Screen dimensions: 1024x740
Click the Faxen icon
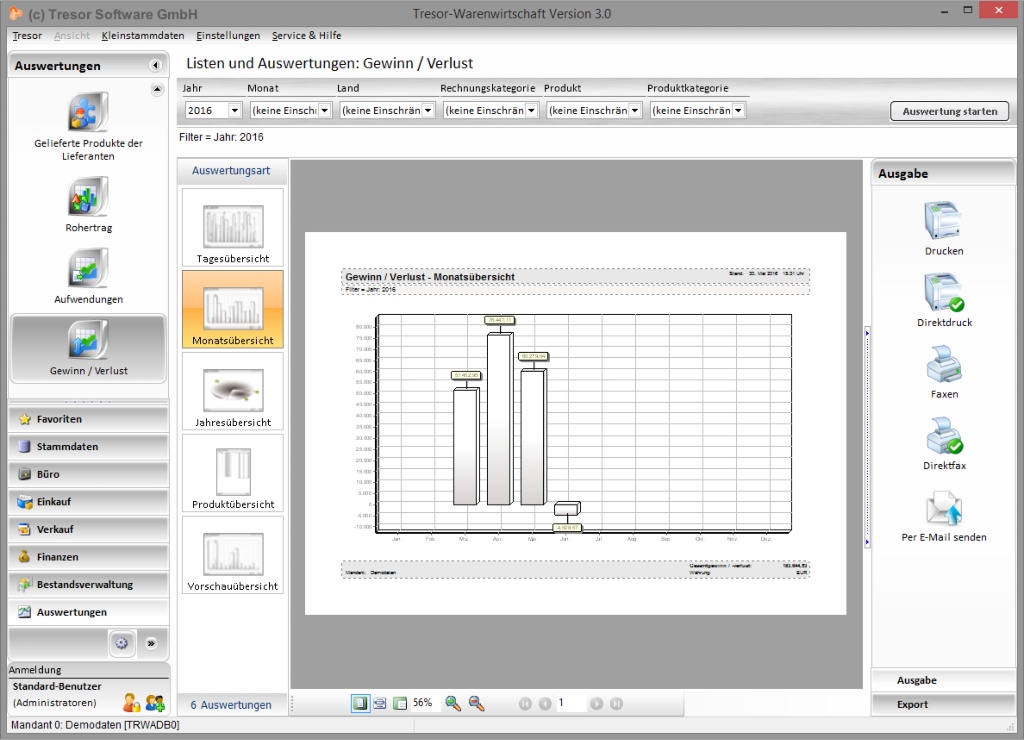point(943,365)
